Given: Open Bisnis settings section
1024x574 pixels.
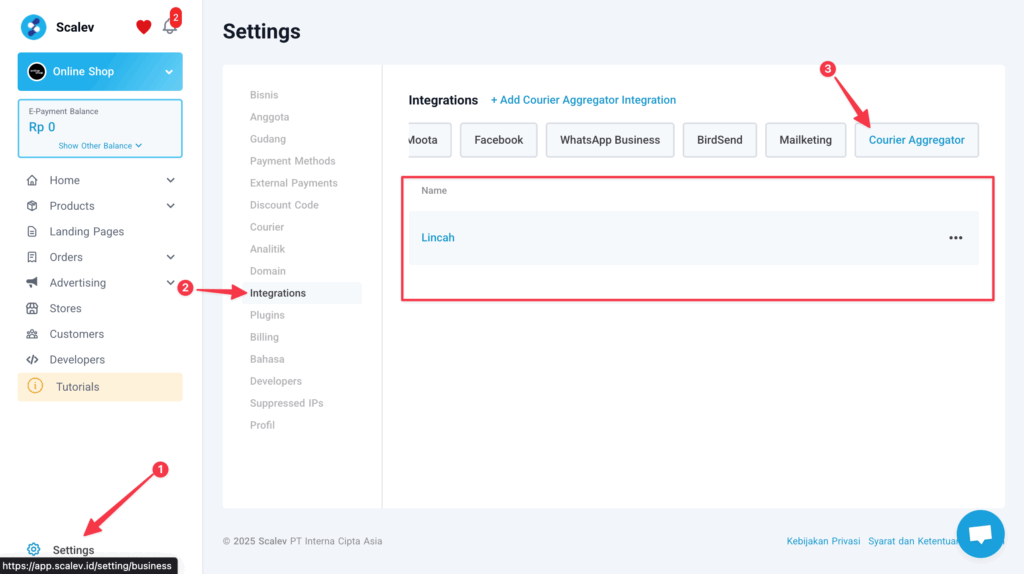Looking at the screenshot, I should [264, 95].
